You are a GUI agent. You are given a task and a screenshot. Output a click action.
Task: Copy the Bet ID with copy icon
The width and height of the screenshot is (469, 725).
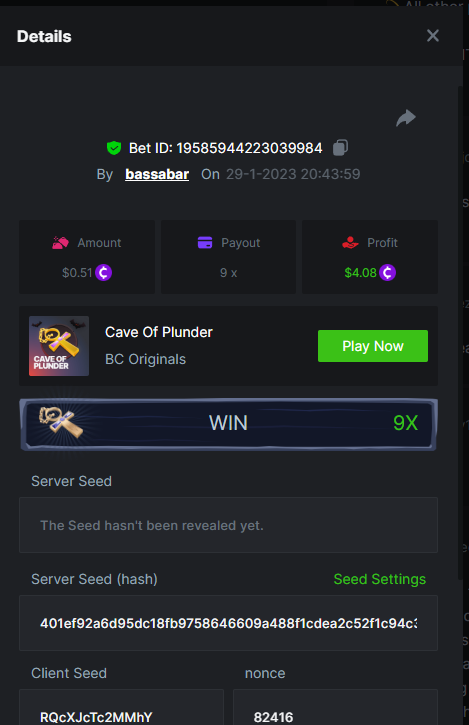click(x=340, y=147)
